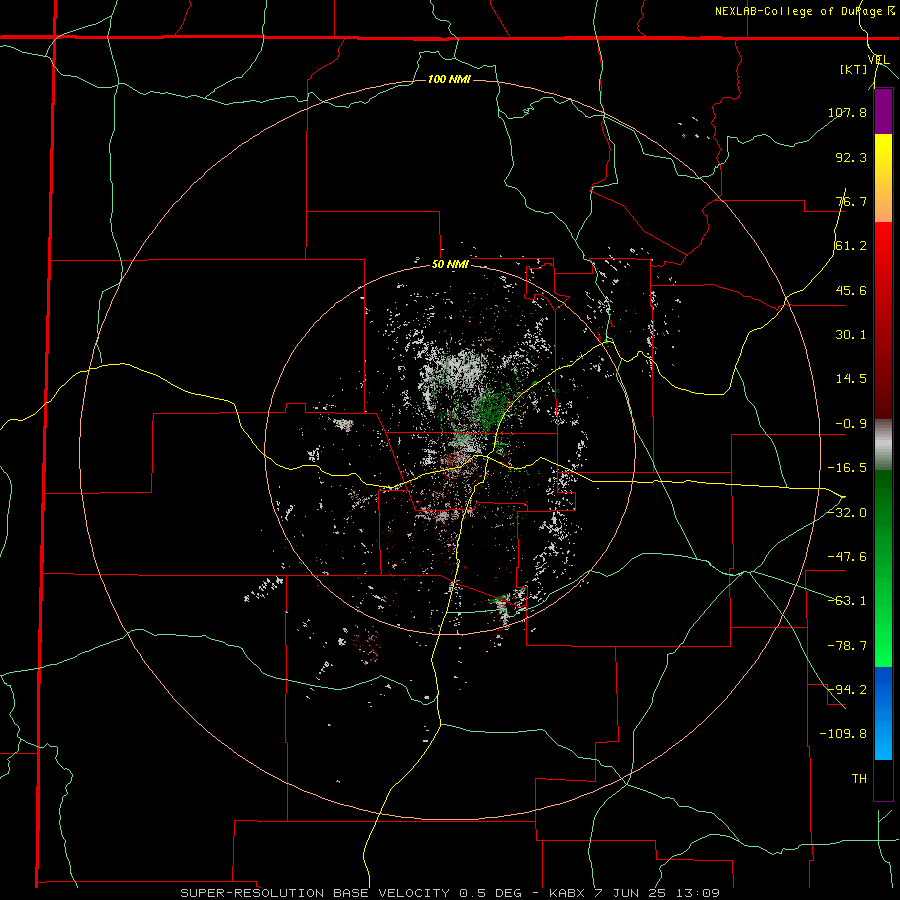Click the red segment of the color bar

pyautogui.click(x=883, y=320)
